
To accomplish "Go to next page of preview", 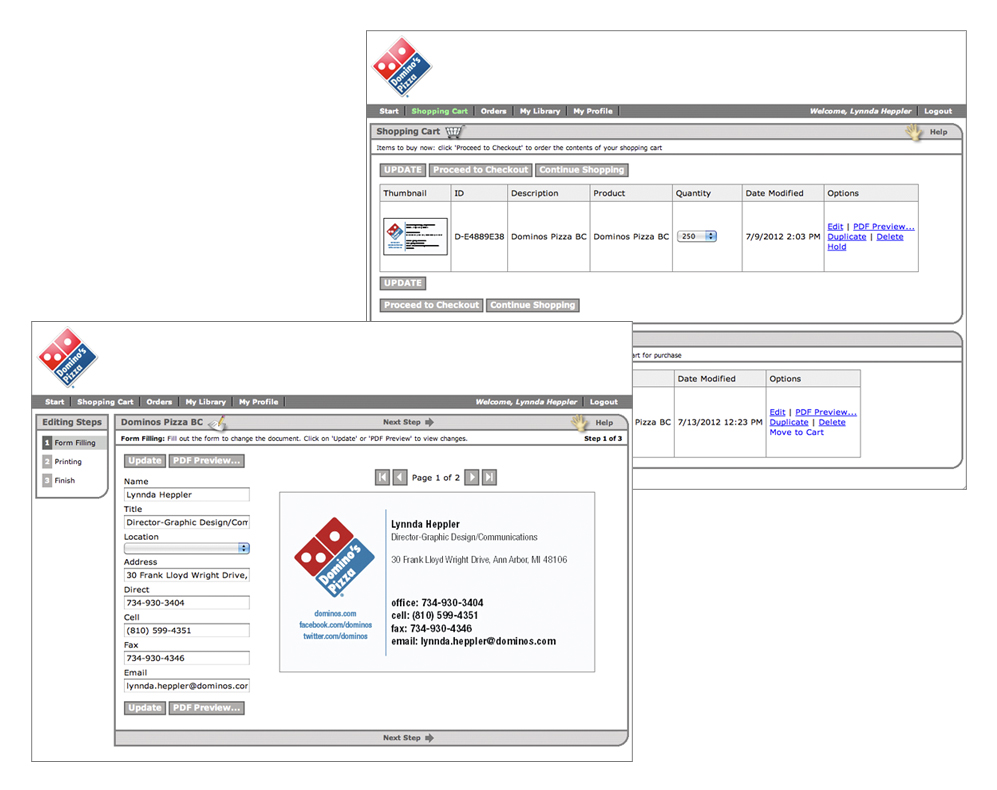I will [x=471, y=477].
